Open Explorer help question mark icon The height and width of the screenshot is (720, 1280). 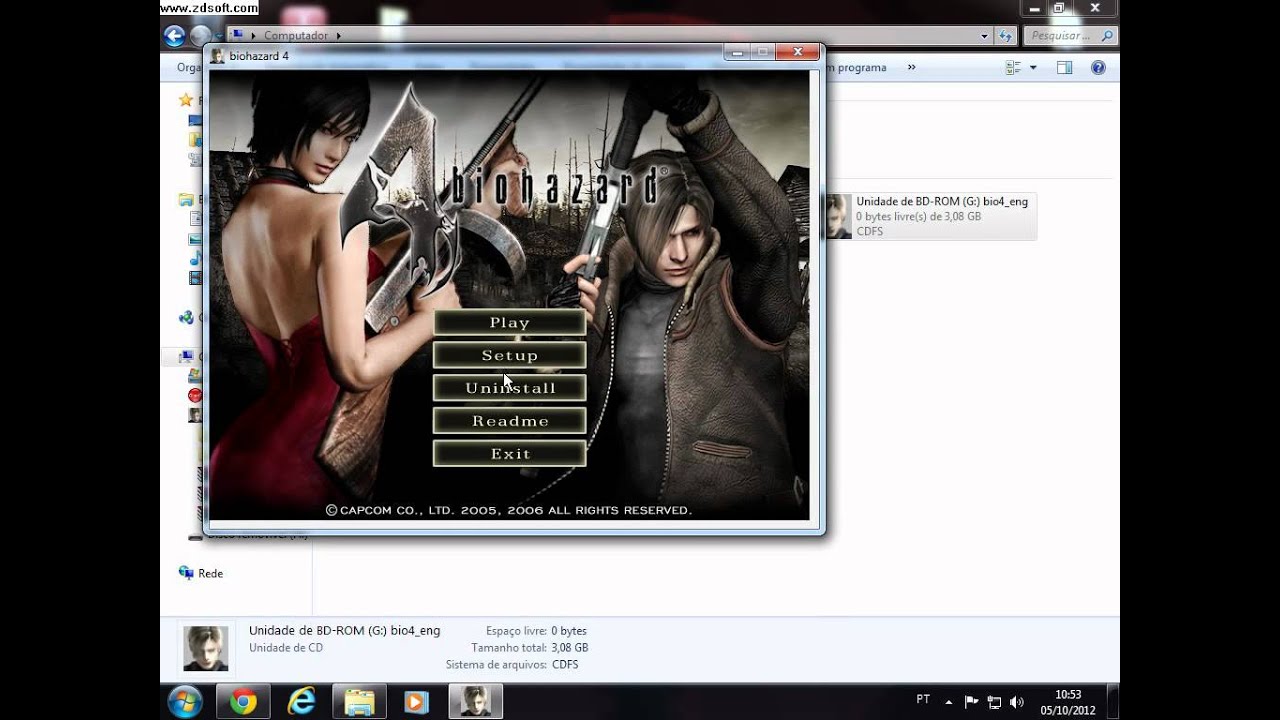pos(1098,68)
